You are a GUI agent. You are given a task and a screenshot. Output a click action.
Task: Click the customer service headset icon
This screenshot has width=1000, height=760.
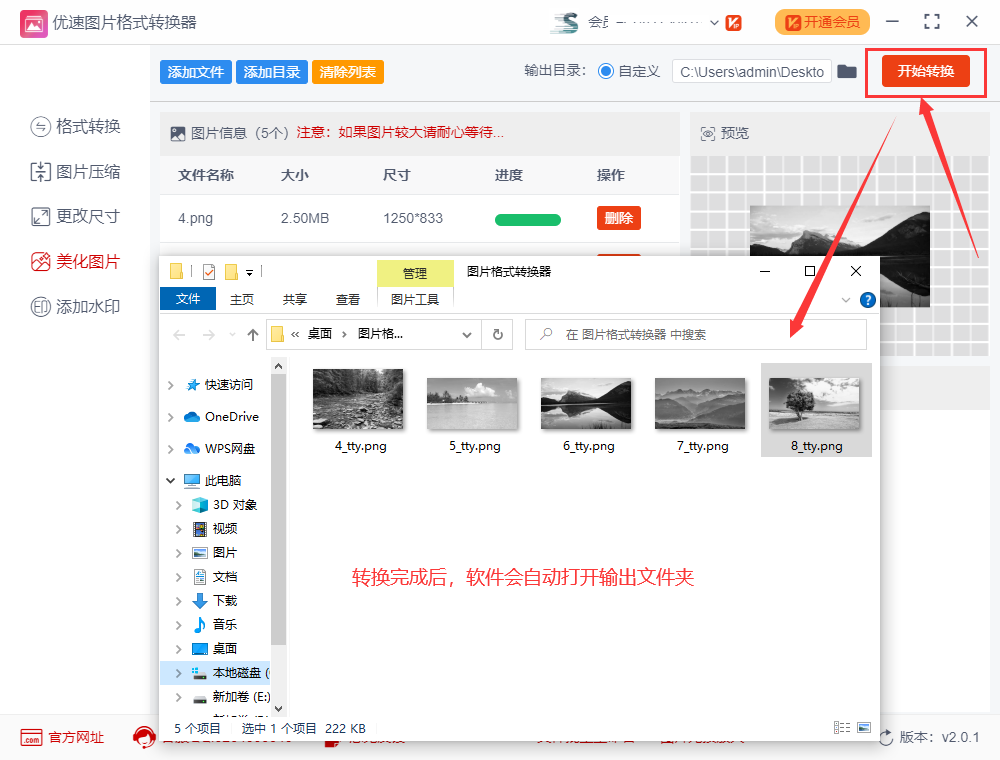144,738
